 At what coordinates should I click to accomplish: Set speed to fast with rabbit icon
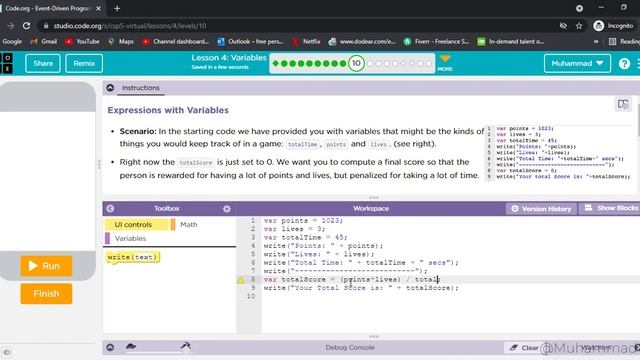pyautogui.click(x=186, y=346)
